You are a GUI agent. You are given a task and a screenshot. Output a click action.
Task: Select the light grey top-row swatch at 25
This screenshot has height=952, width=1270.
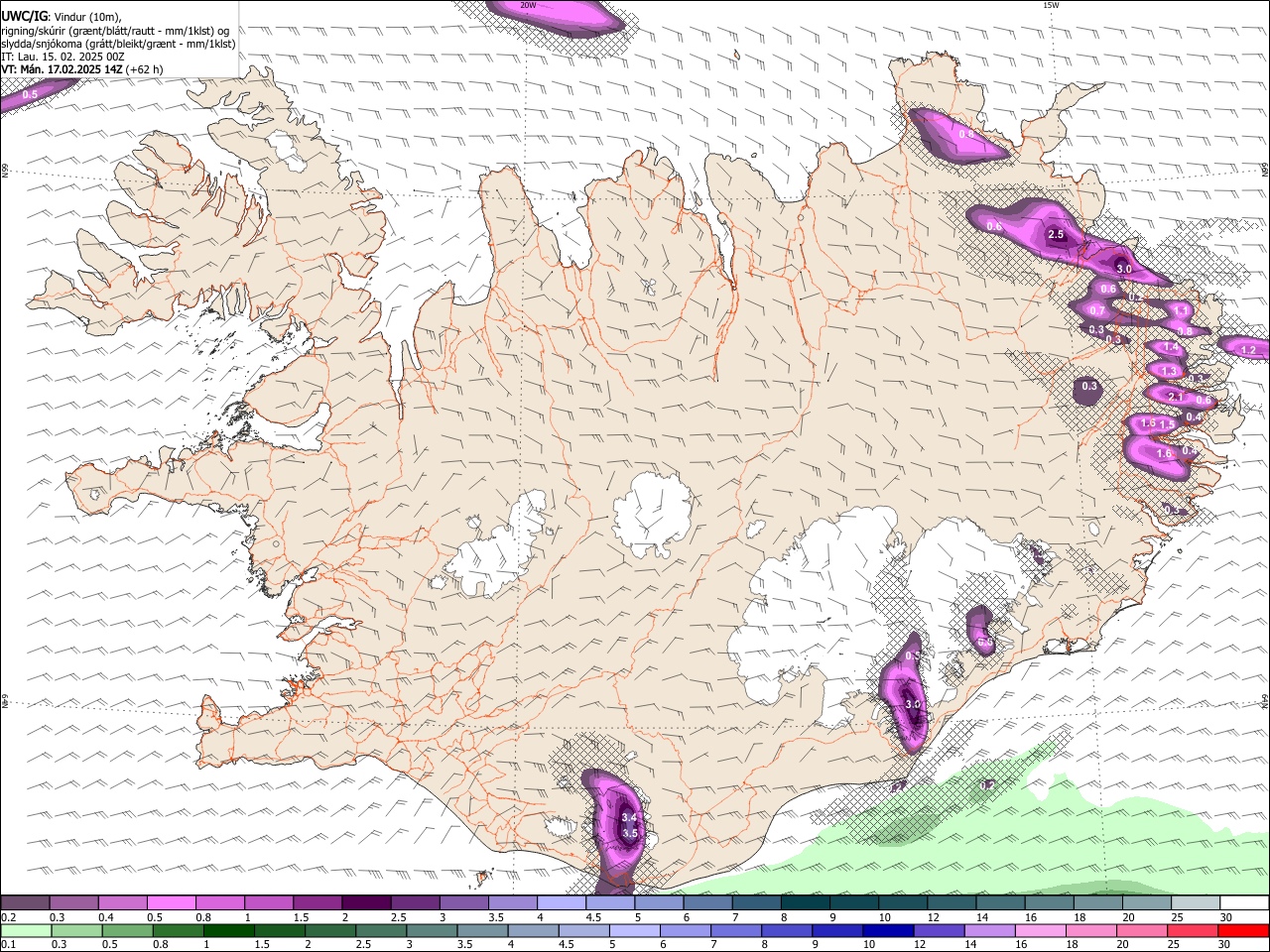tap(1195, 903)
